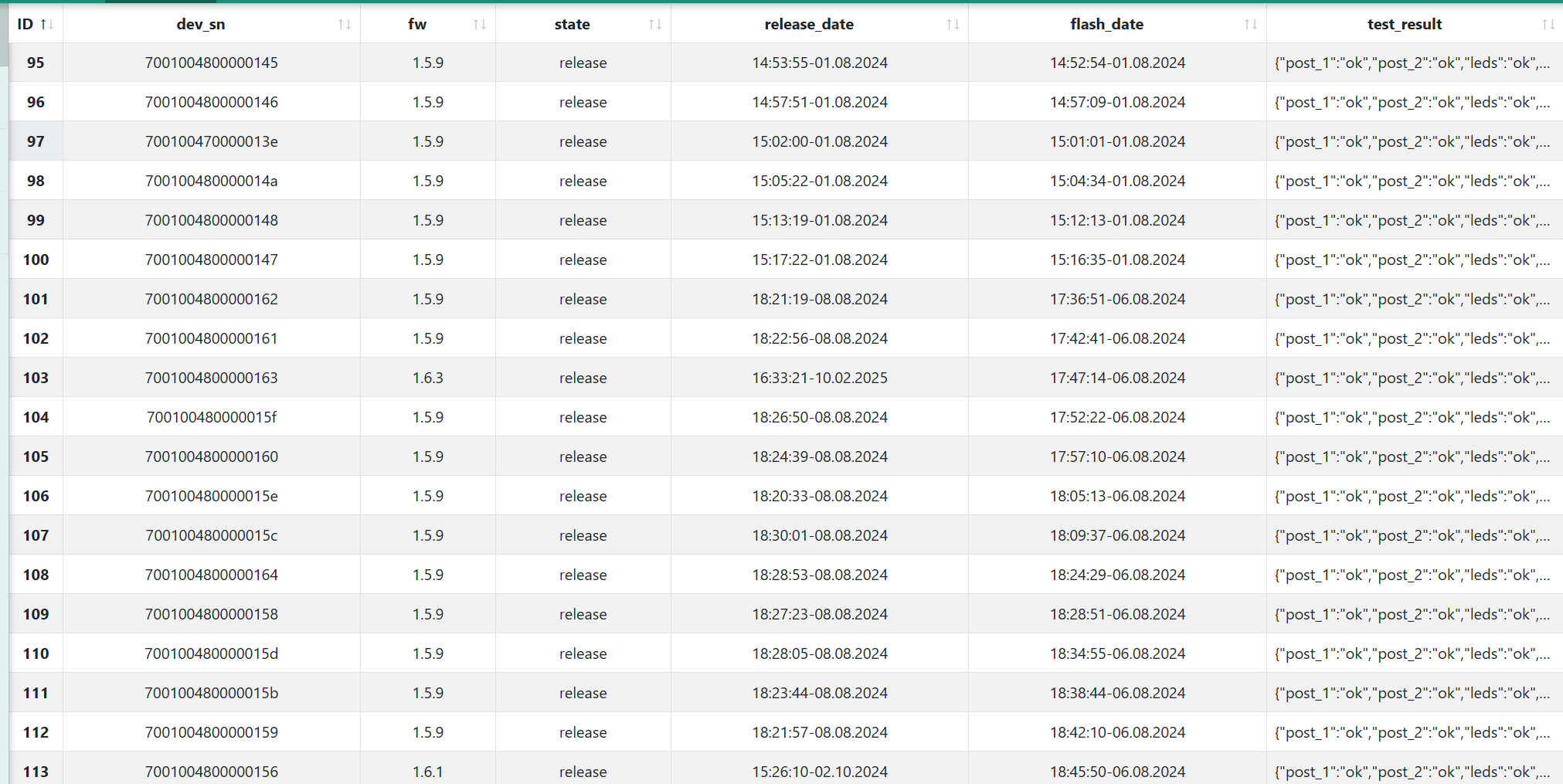Image resolution: width=1563 pixels, height=784 pixels.
Task: Click serial 7001004800000159
Action: click(x=212, y=732)
